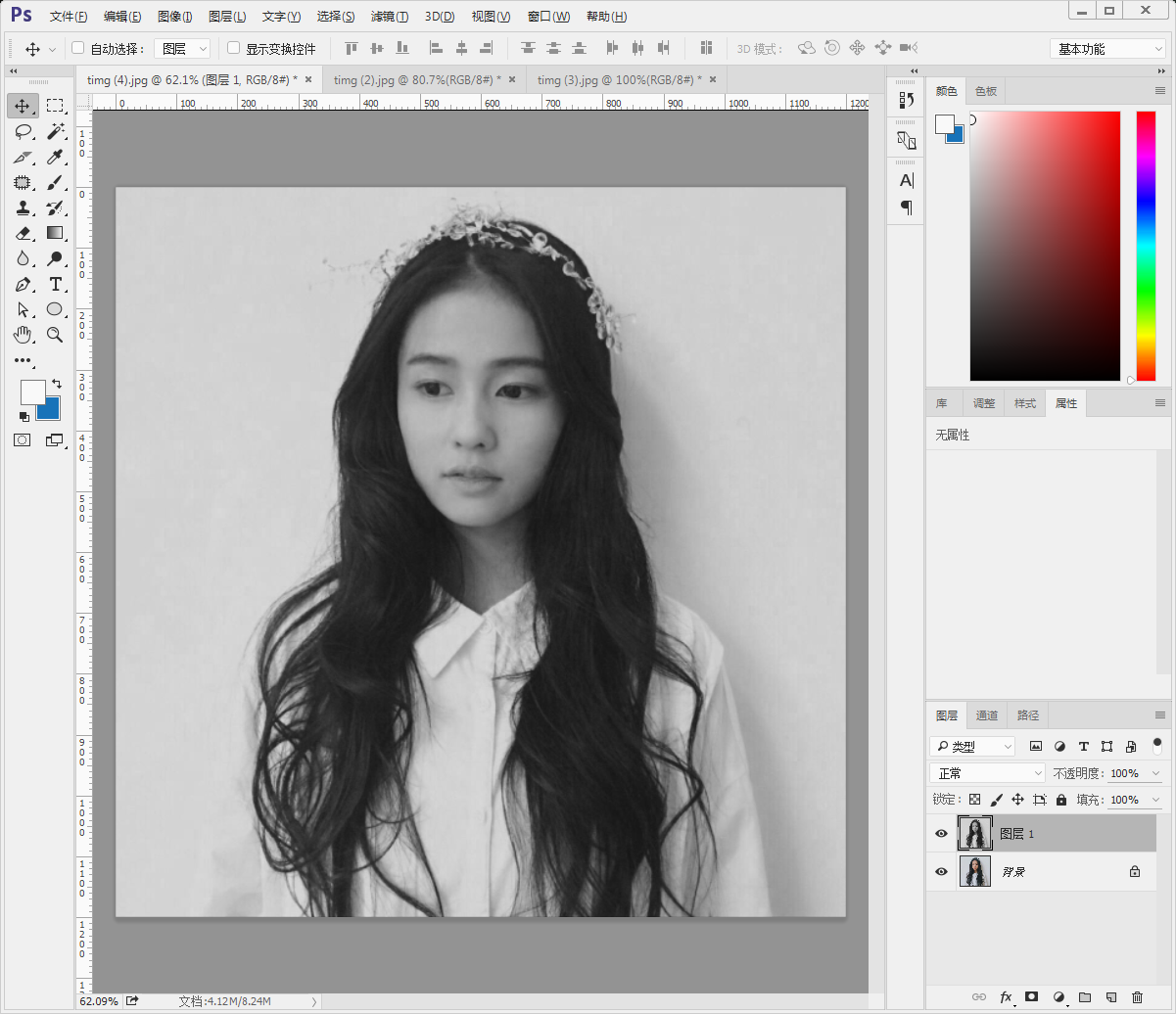Screen dimensions: 1176x1014
Task: Enable the 显示变换控件 checkbox
Action: (233, 48)
